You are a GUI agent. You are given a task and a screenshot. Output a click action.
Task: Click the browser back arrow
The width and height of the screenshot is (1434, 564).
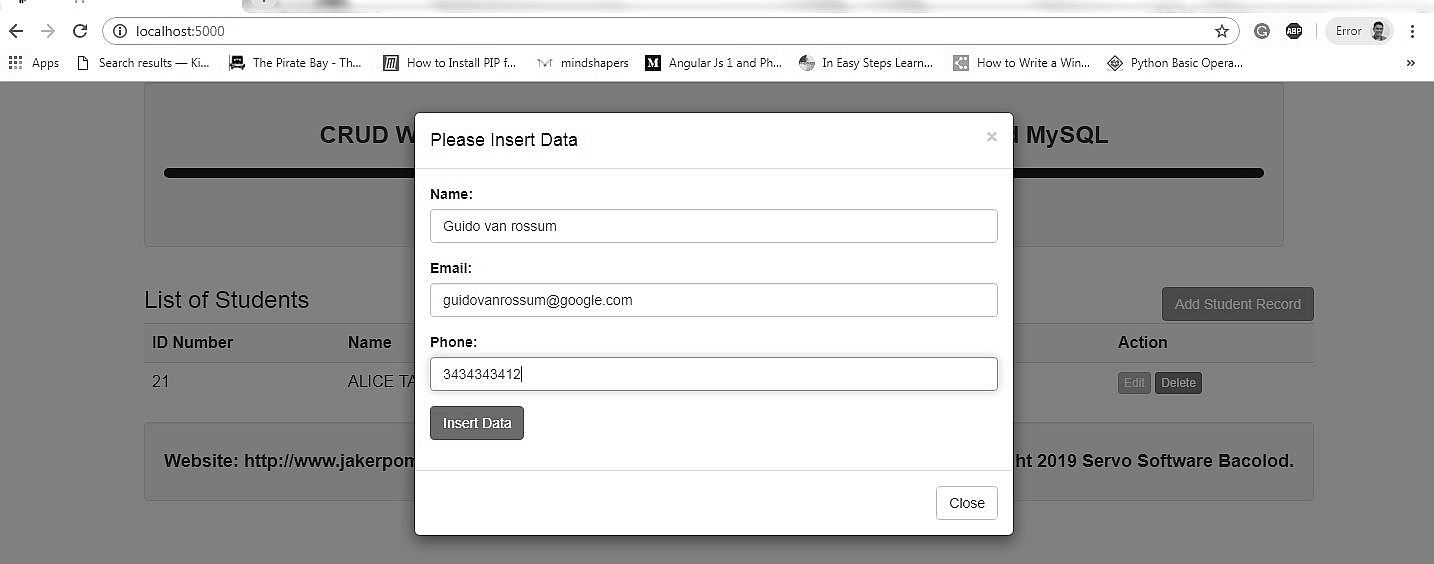point(16,31)
